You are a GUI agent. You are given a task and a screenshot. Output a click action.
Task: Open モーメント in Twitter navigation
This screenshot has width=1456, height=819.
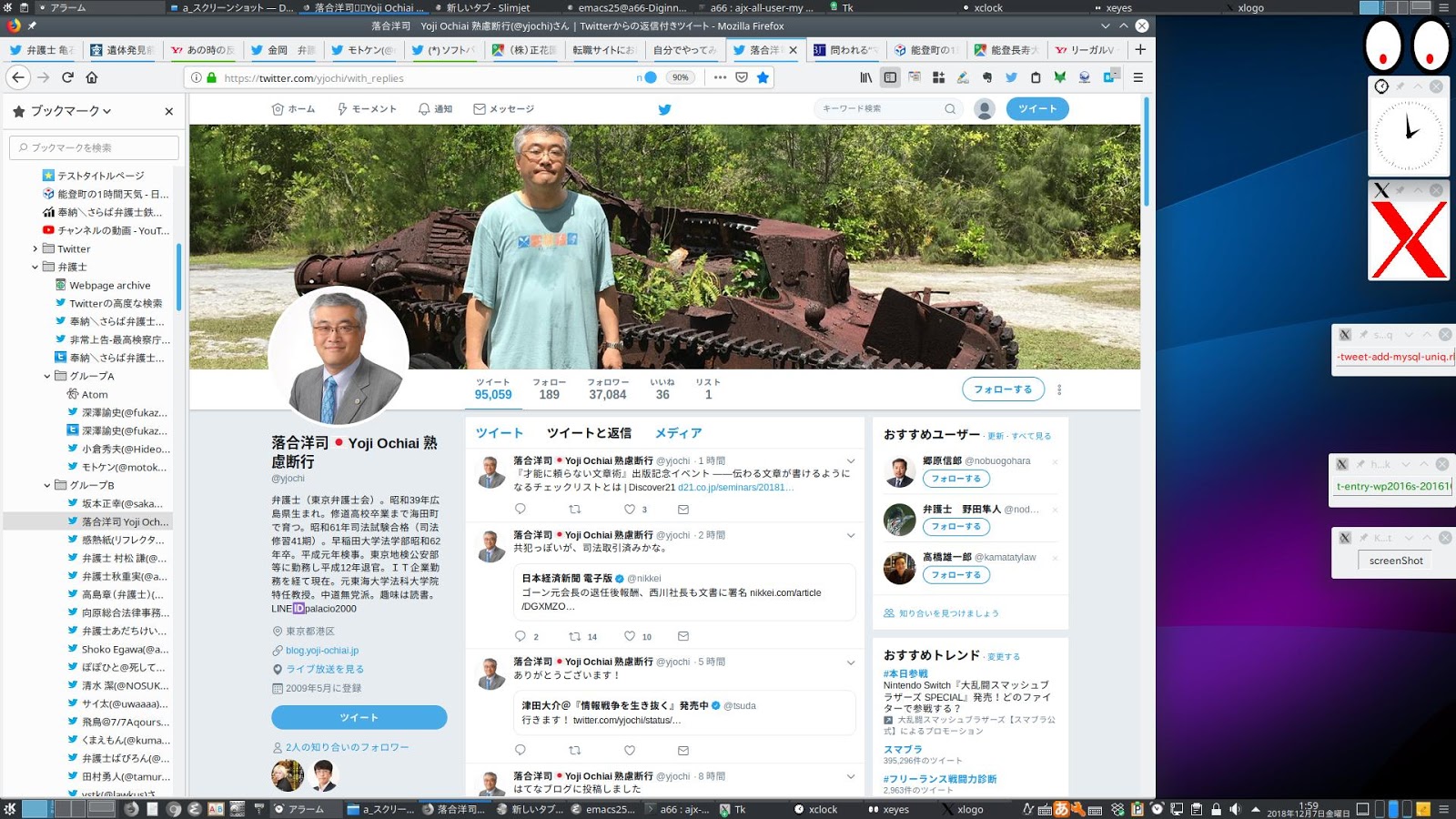click(x=367, y=109)
